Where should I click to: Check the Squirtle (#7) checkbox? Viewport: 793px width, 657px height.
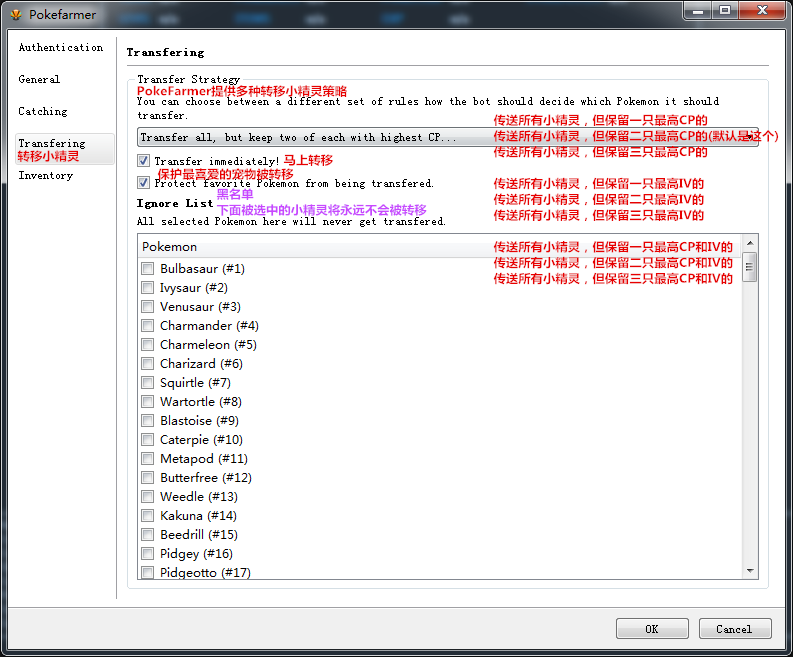(x=148, y=382)
